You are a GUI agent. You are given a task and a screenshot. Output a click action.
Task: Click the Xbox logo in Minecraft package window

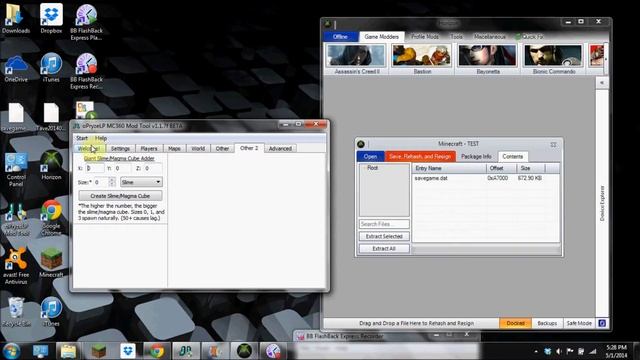coord(361,144)
